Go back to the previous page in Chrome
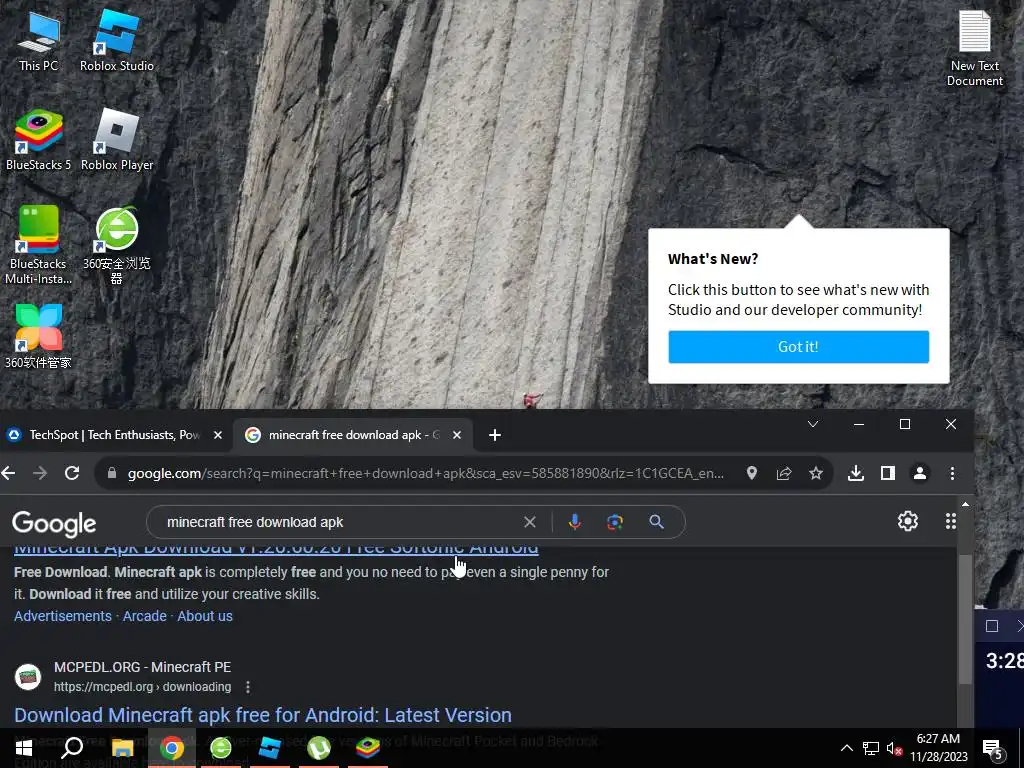This screenshot has width=1024, height=768. click(8, 473)
